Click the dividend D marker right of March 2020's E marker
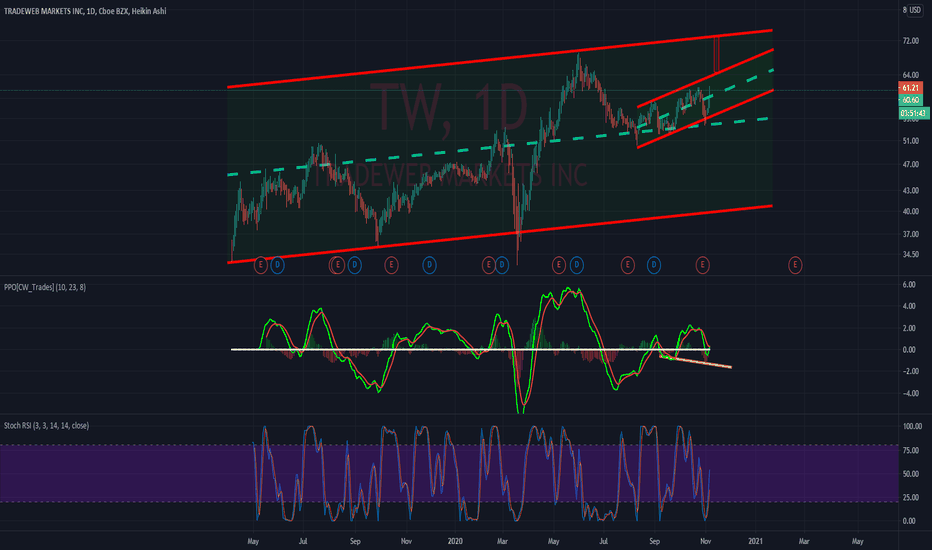932x550 pixels. click(x=502, y=265)
